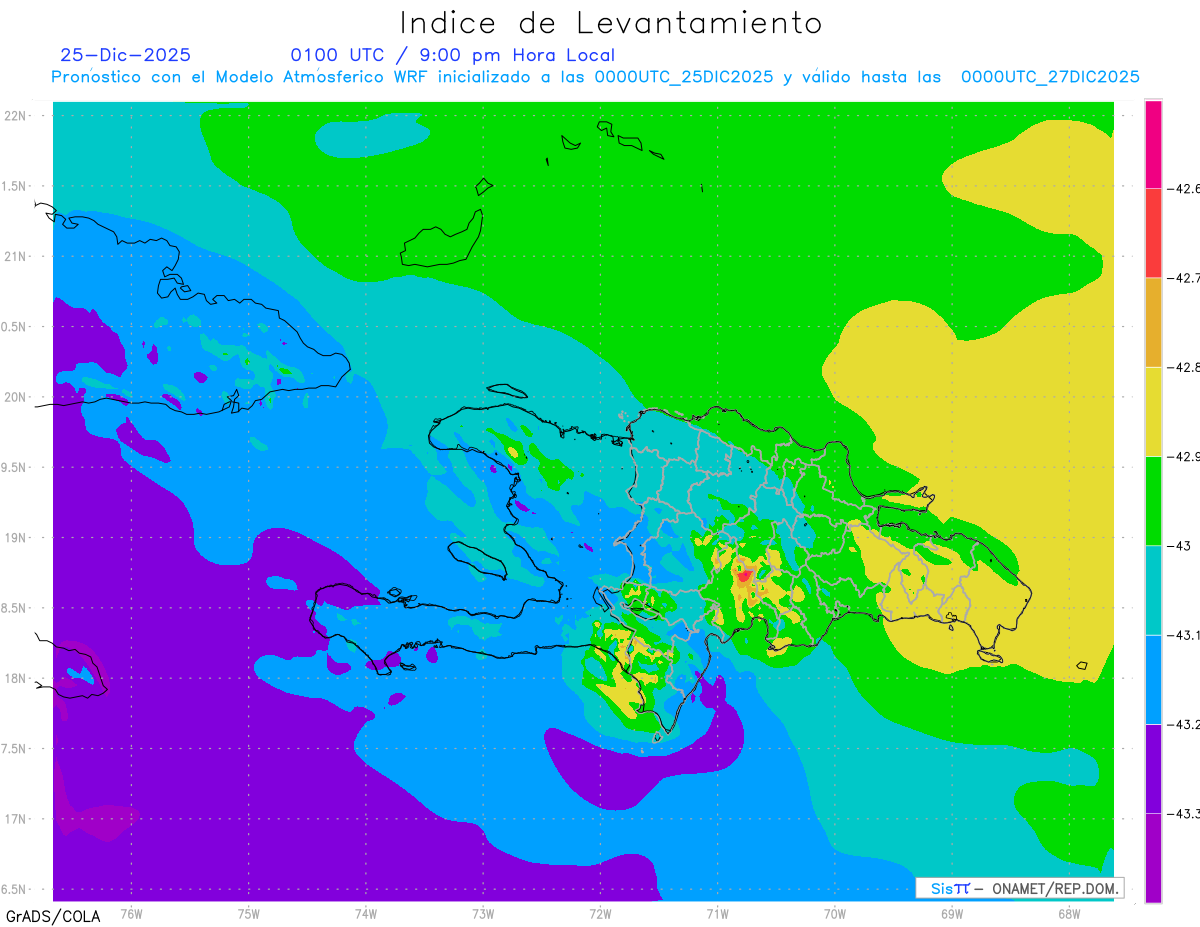The image size is (1200, 927).
Task: Click Gonâve Island outline in Haiti's gulf
Action: point(477,560)
